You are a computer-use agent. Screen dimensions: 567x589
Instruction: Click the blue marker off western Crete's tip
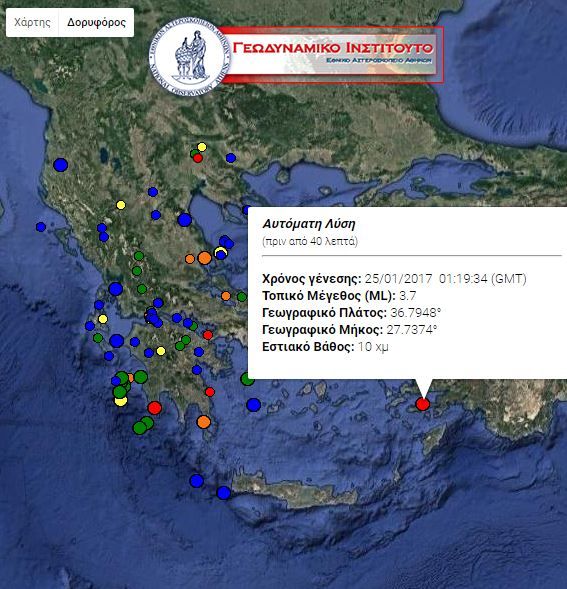point(224,493)
